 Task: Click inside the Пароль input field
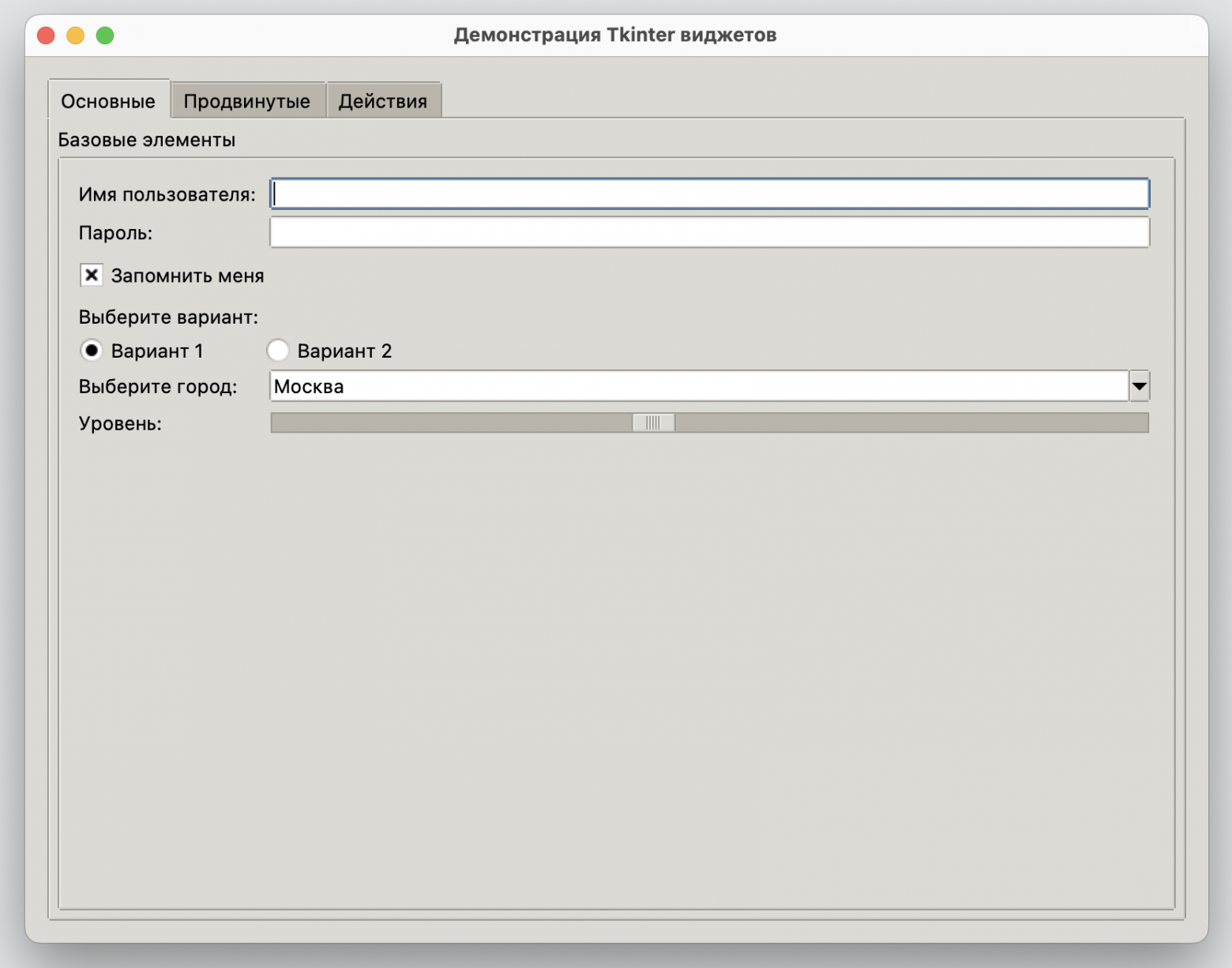(709, 232)
